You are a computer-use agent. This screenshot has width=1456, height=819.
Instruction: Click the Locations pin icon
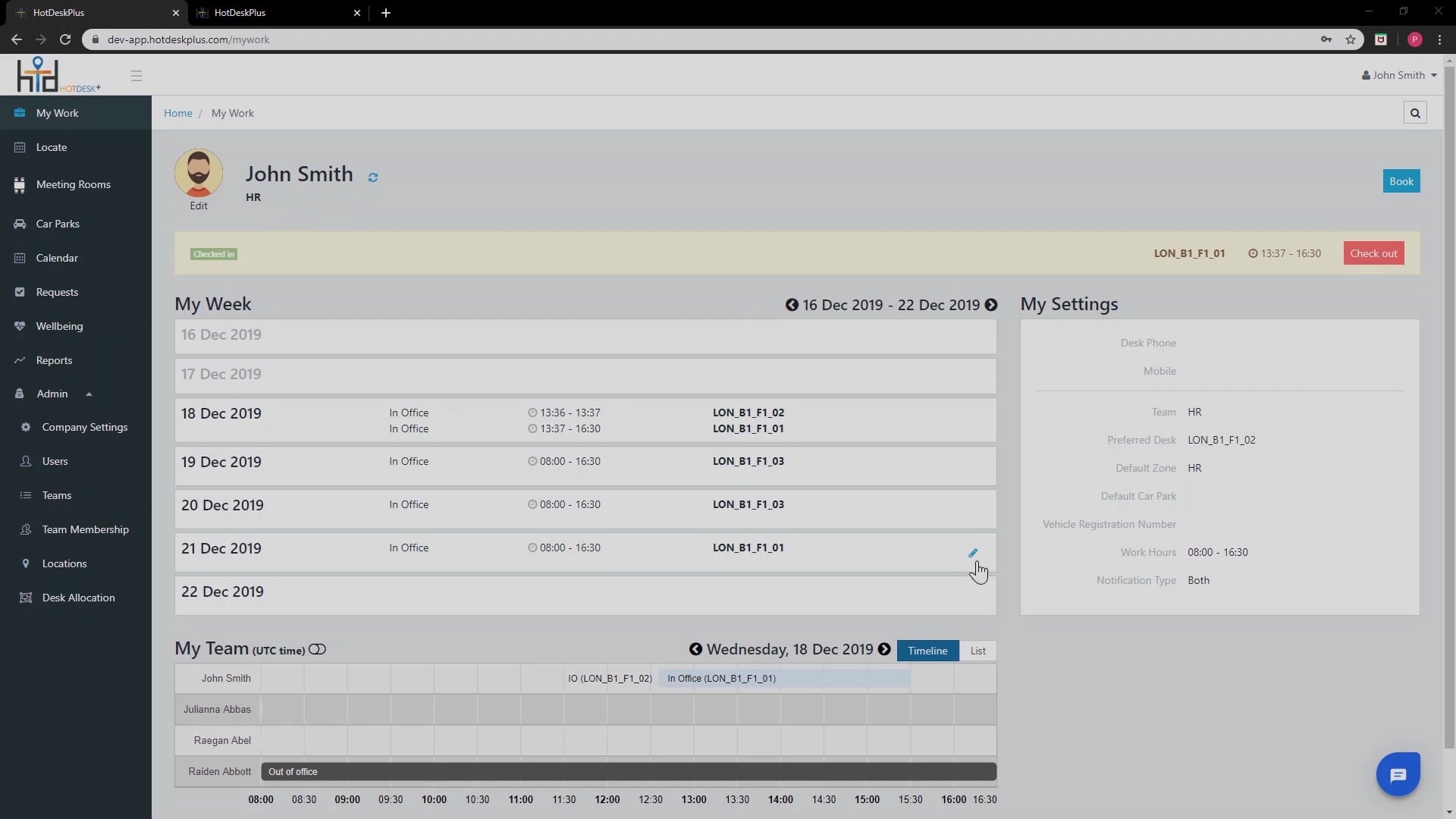[x=26, y=563]
